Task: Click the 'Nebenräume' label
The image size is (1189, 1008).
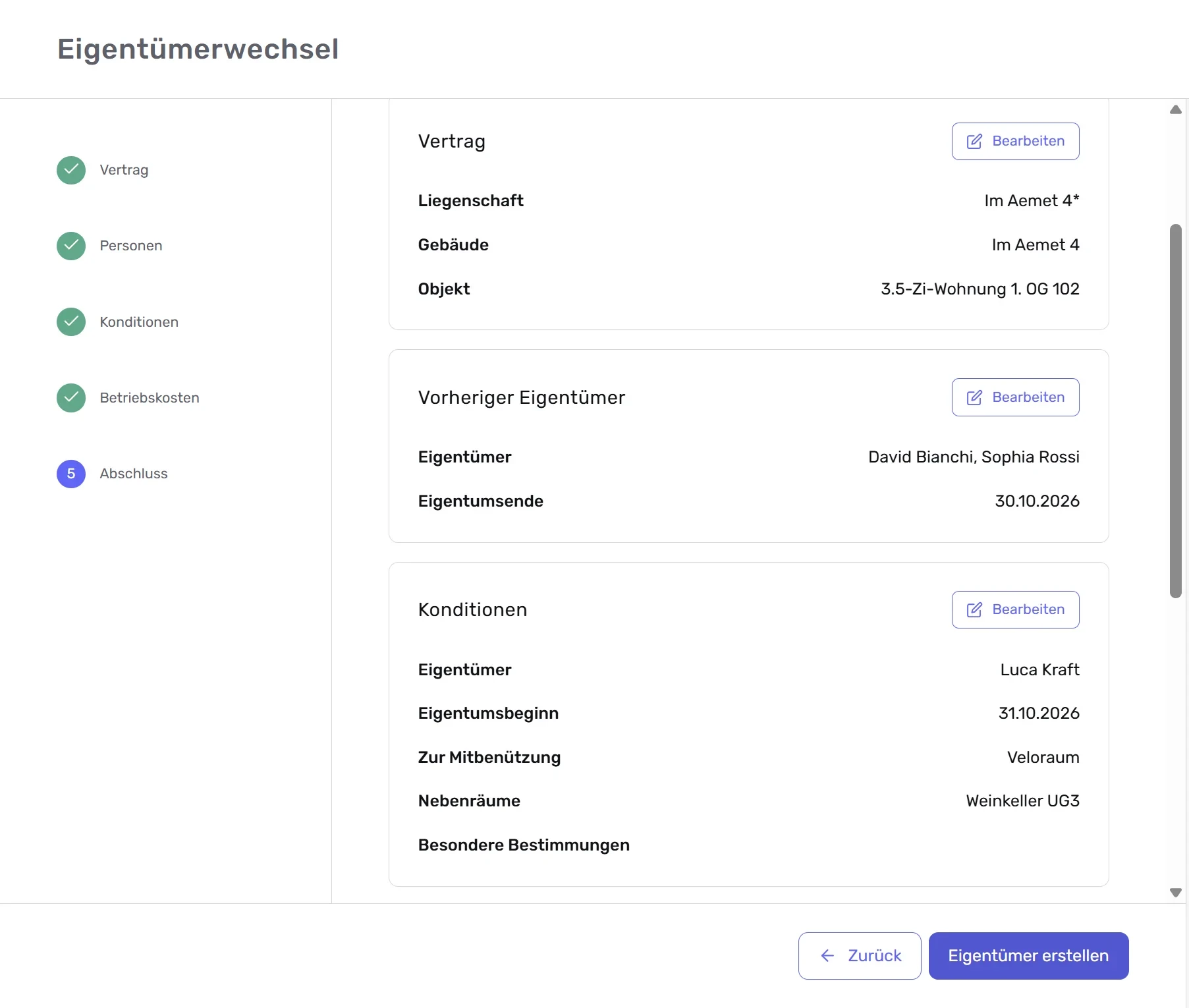Action: pyautogui.click(x=469, y=801)
